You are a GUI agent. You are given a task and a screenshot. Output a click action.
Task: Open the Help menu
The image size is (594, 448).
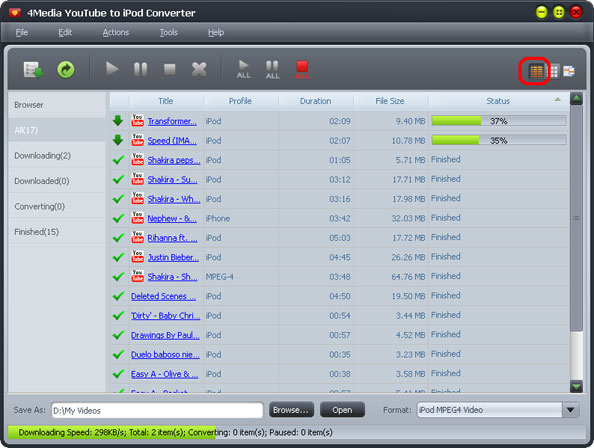click(216, 33)
